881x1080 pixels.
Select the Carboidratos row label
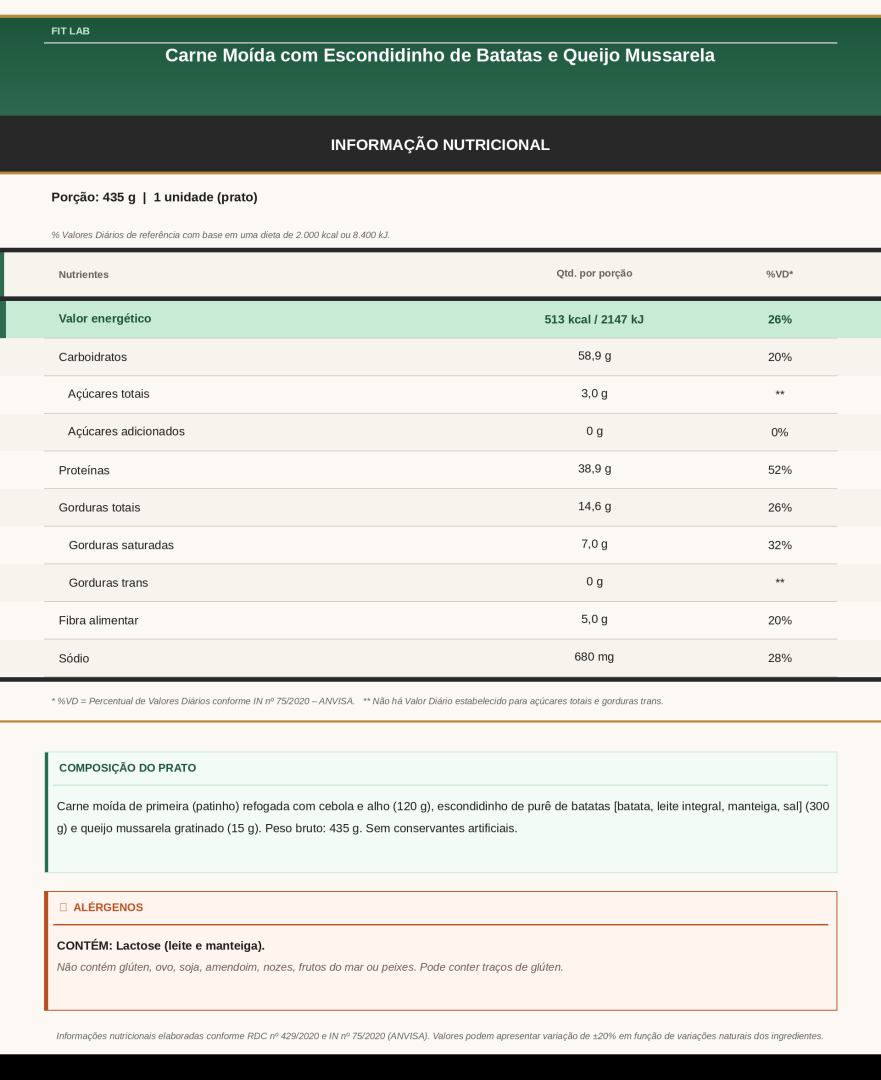[92, 357]
